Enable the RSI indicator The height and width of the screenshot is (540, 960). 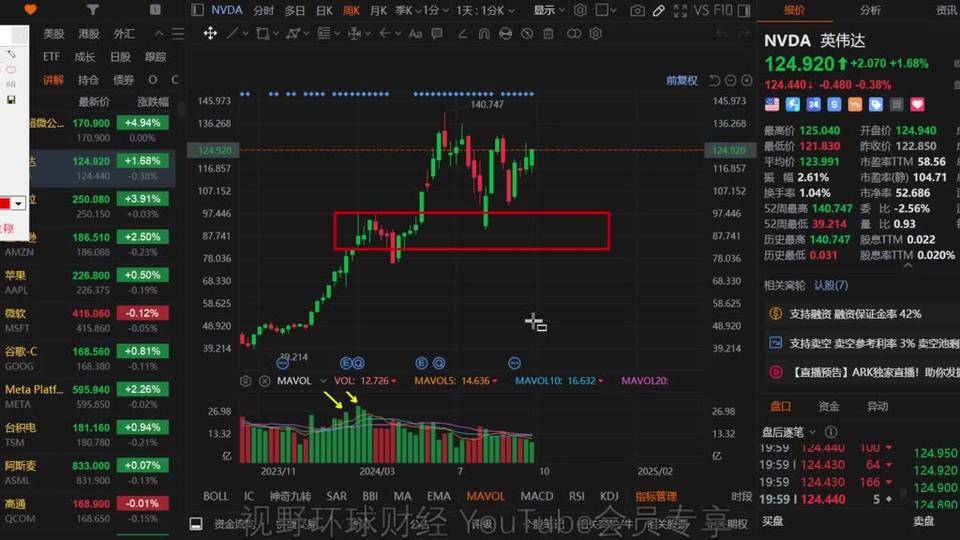576,496
